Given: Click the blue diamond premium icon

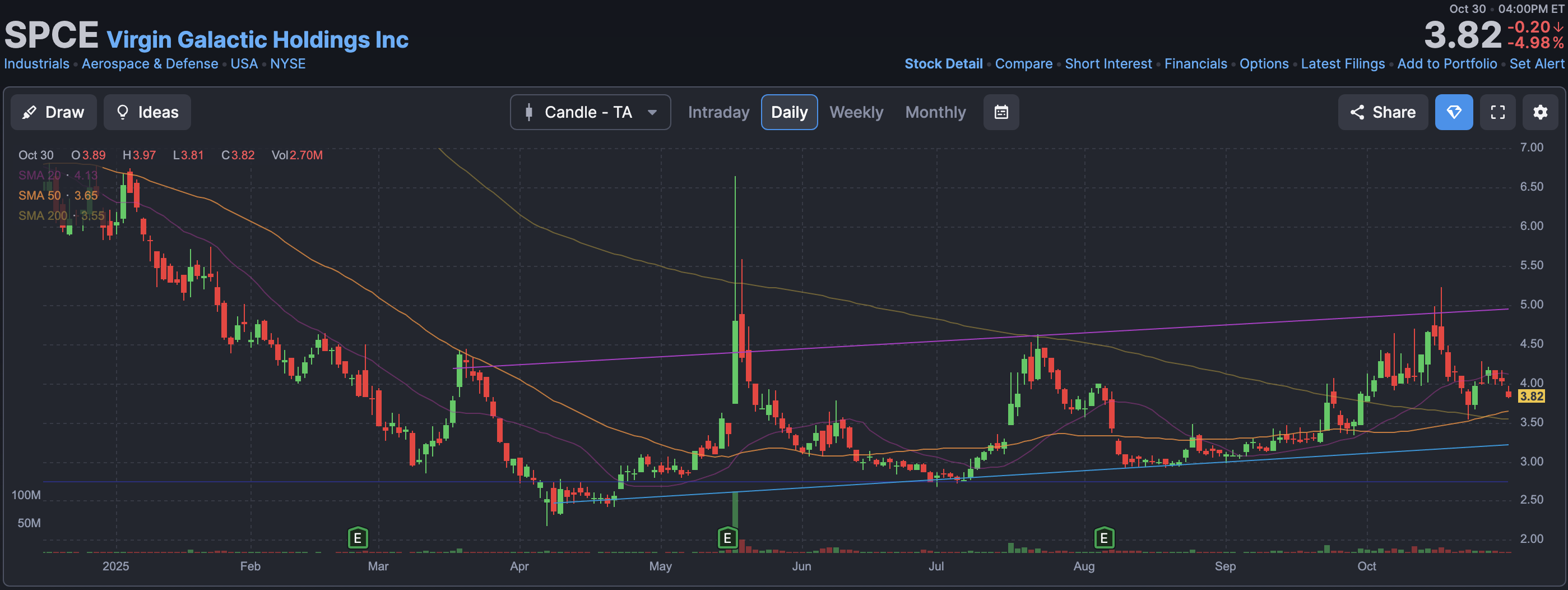Looking at the screenshot, I should pos(1454,112).
